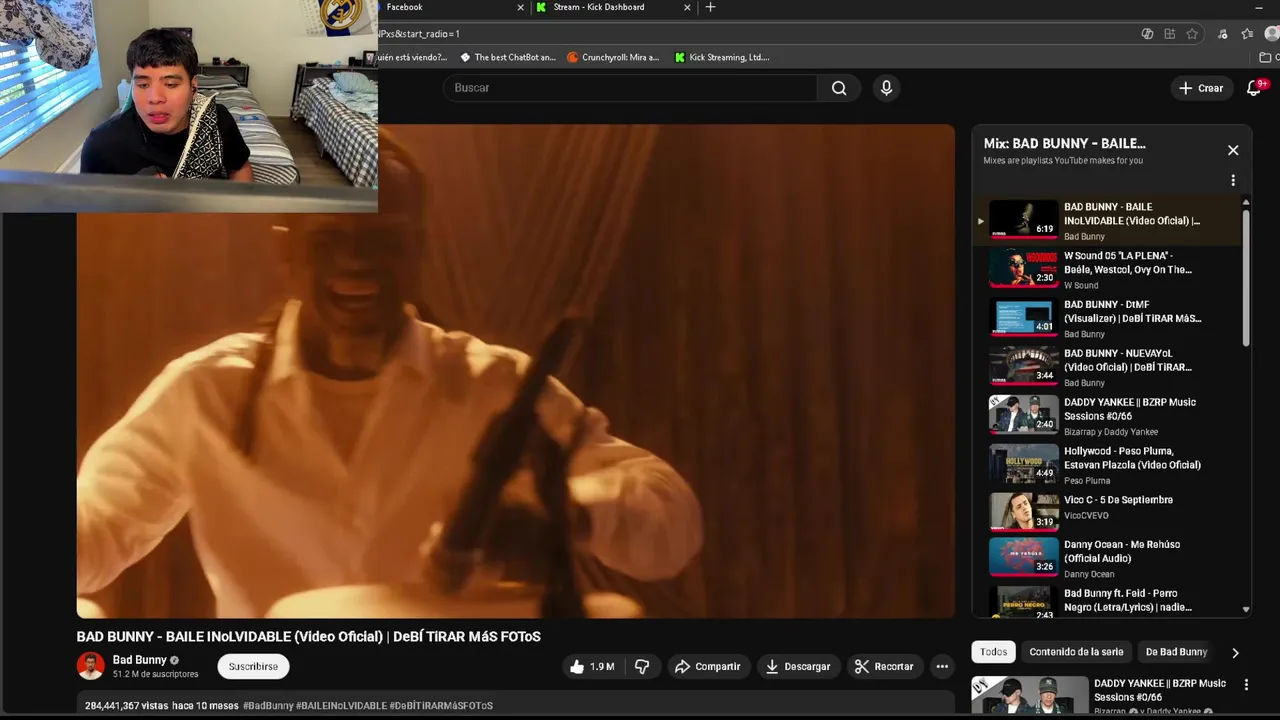Image resolution: width=1280 pixels, height=720 pixels.
Task: Open Kick Streaming bookmark
Action: pyautogui.click(x=722, y=57)
